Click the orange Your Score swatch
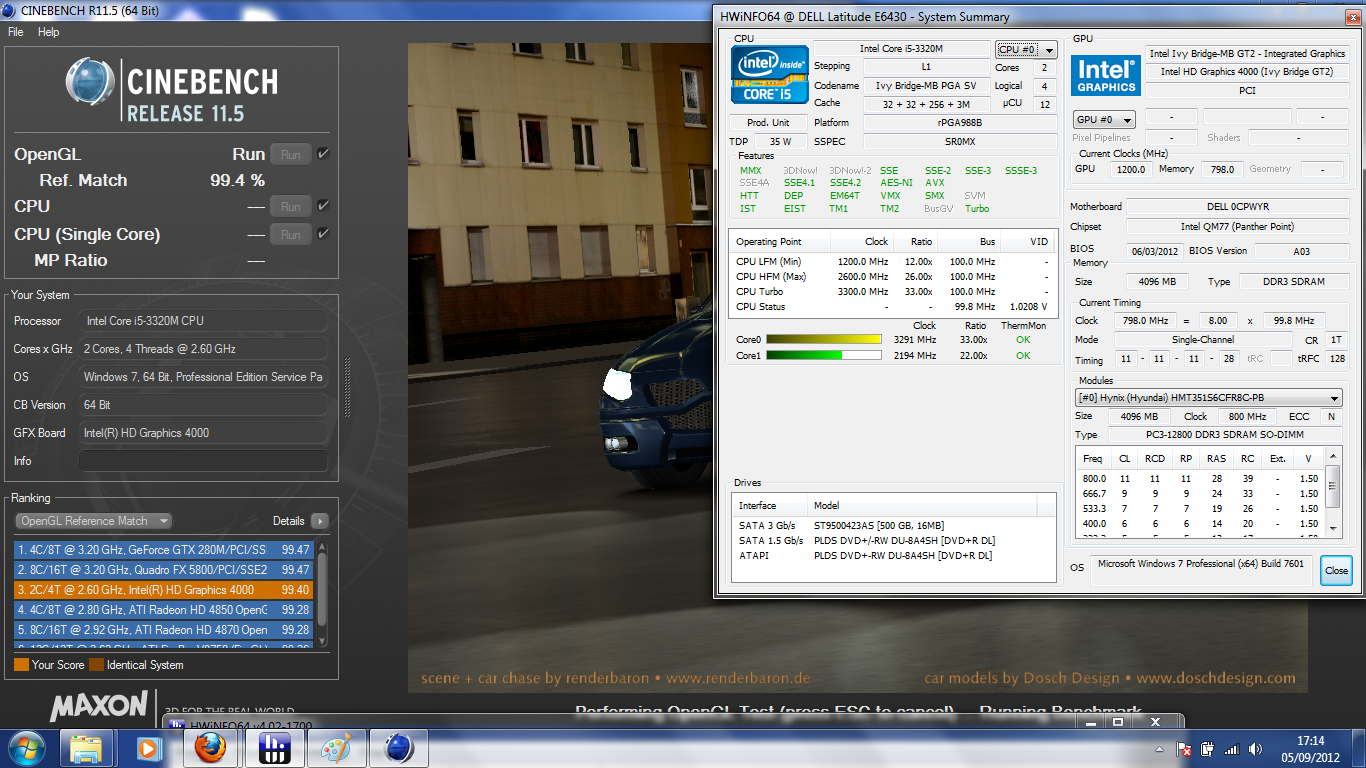 tap(22, 664)
